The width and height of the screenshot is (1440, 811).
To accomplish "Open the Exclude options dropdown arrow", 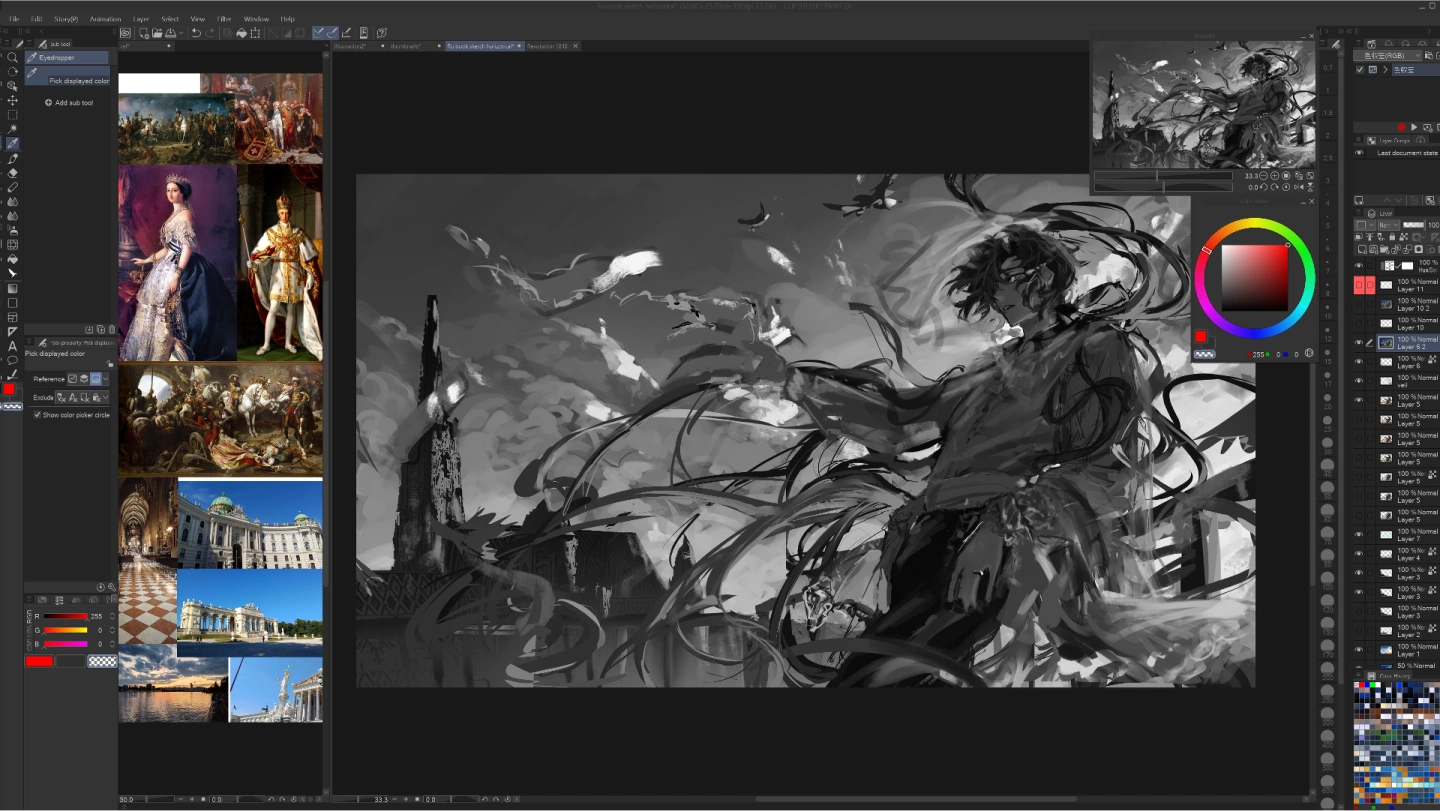I will [x=106, y=397].
